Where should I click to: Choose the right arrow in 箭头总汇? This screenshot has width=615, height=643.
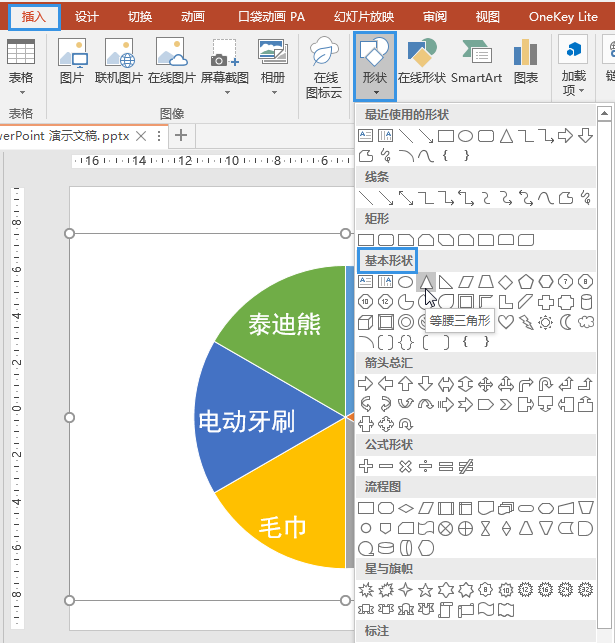(x=365, y=384)
